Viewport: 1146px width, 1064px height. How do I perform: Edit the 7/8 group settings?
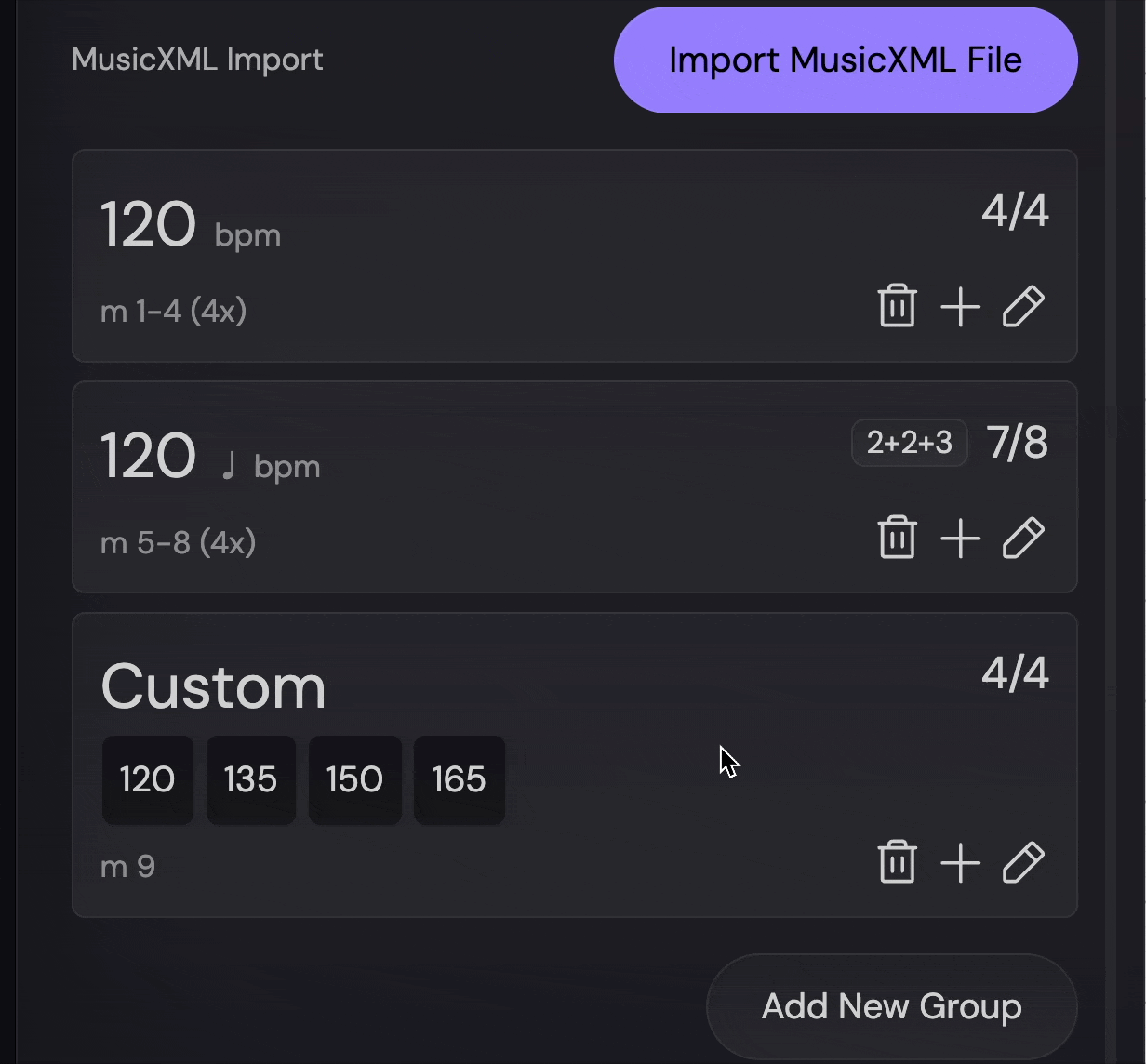pos(1022,537)
